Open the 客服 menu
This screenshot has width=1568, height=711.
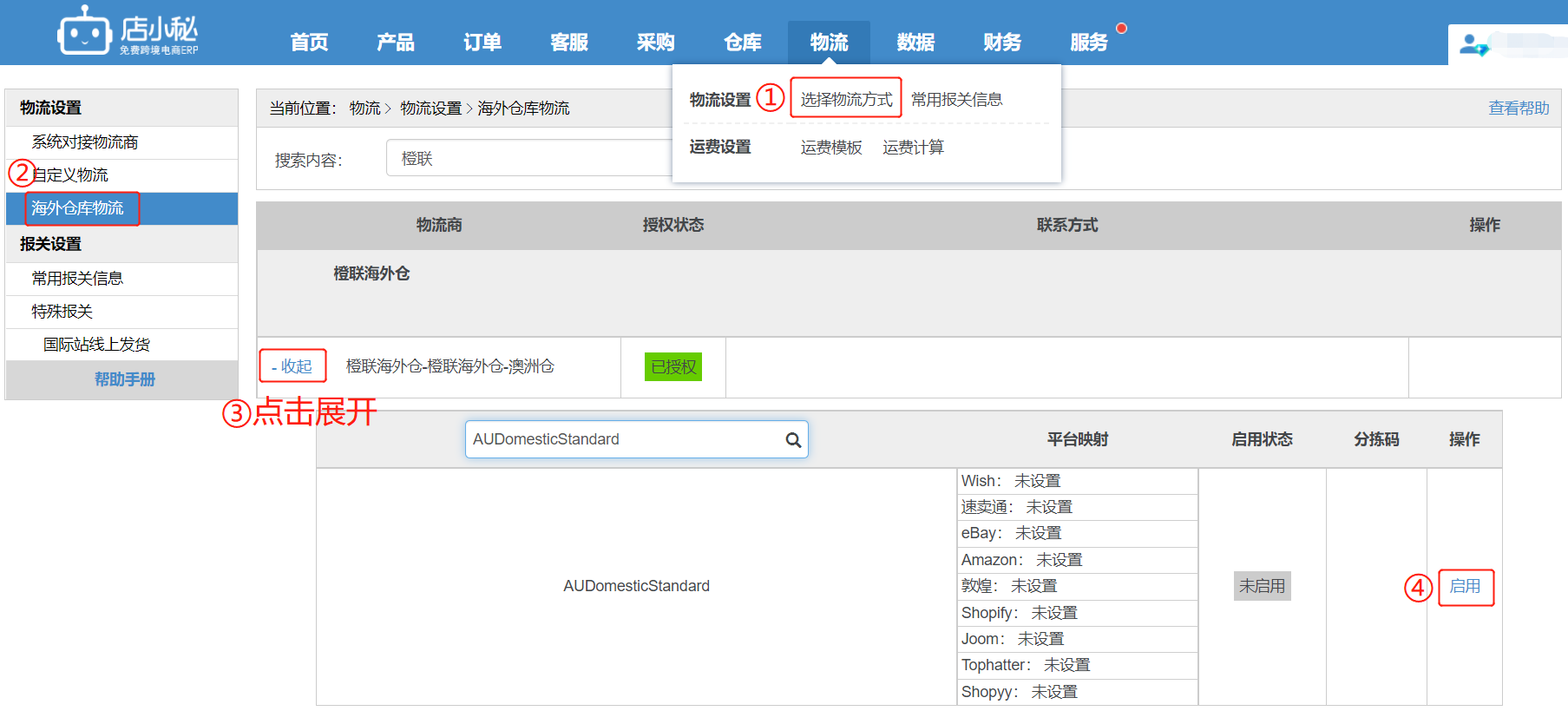[569, 43]
